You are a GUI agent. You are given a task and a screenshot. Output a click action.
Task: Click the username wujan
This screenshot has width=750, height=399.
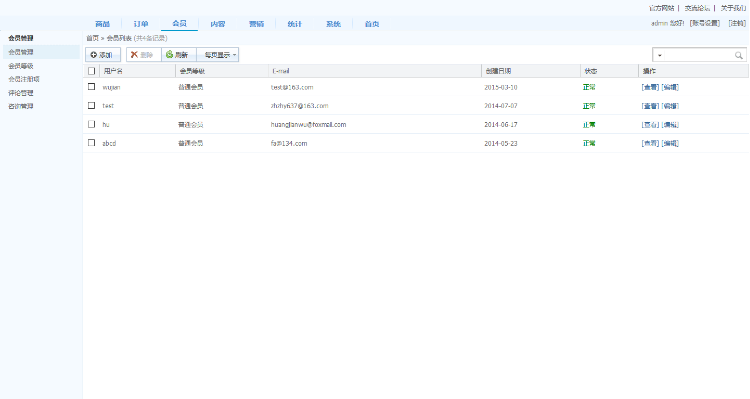point(111,87)
